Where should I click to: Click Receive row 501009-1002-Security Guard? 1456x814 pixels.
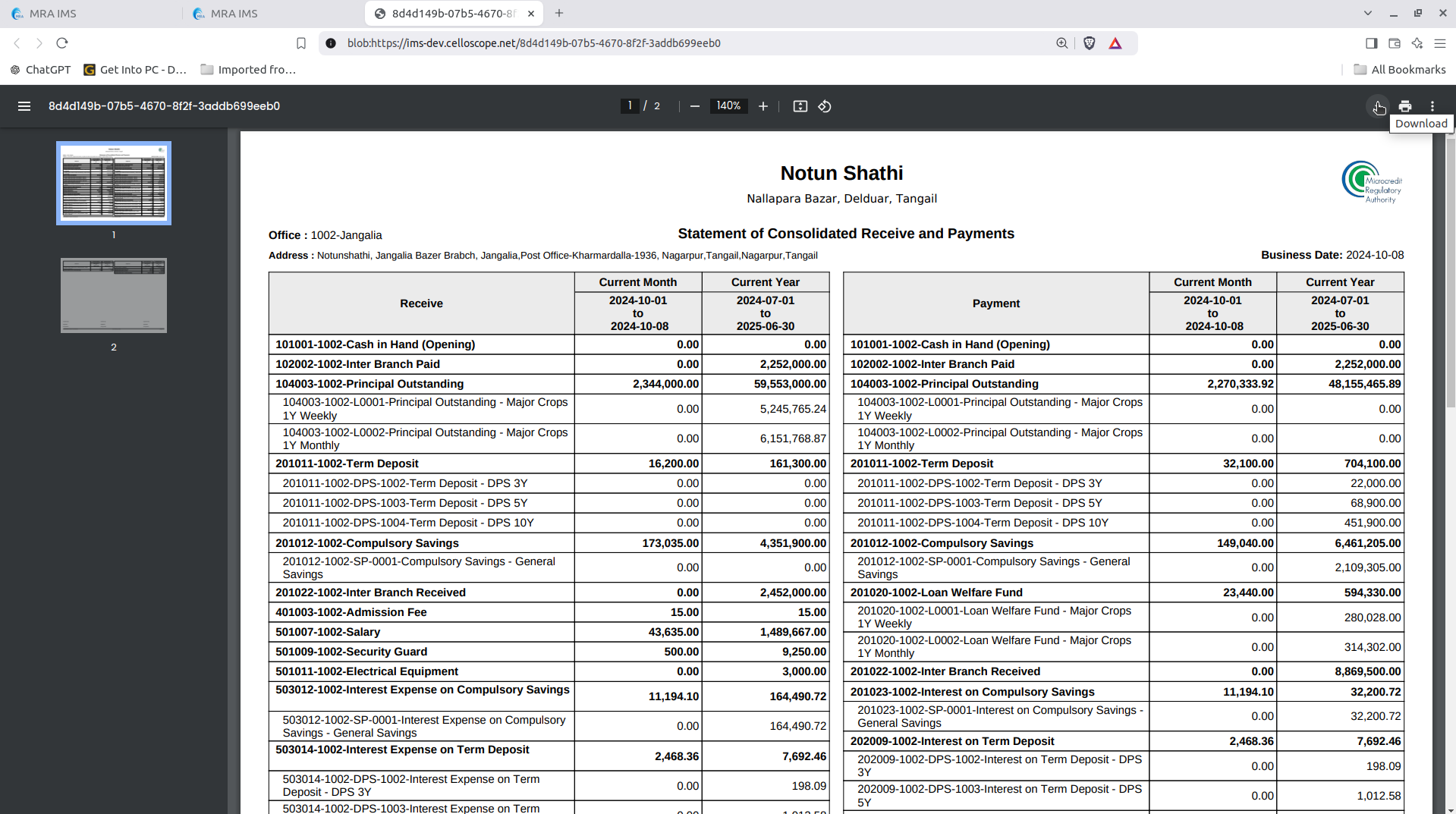click(x=549, y=652)
